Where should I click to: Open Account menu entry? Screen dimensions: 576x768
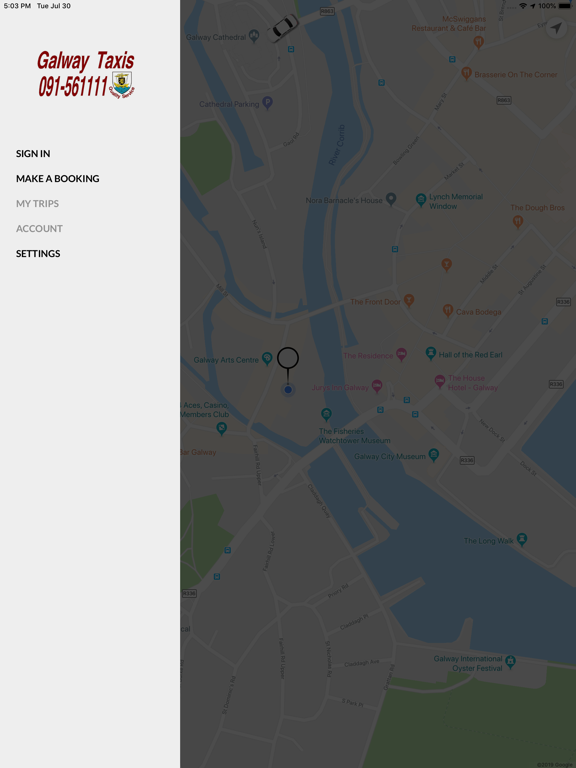point(39,228)
